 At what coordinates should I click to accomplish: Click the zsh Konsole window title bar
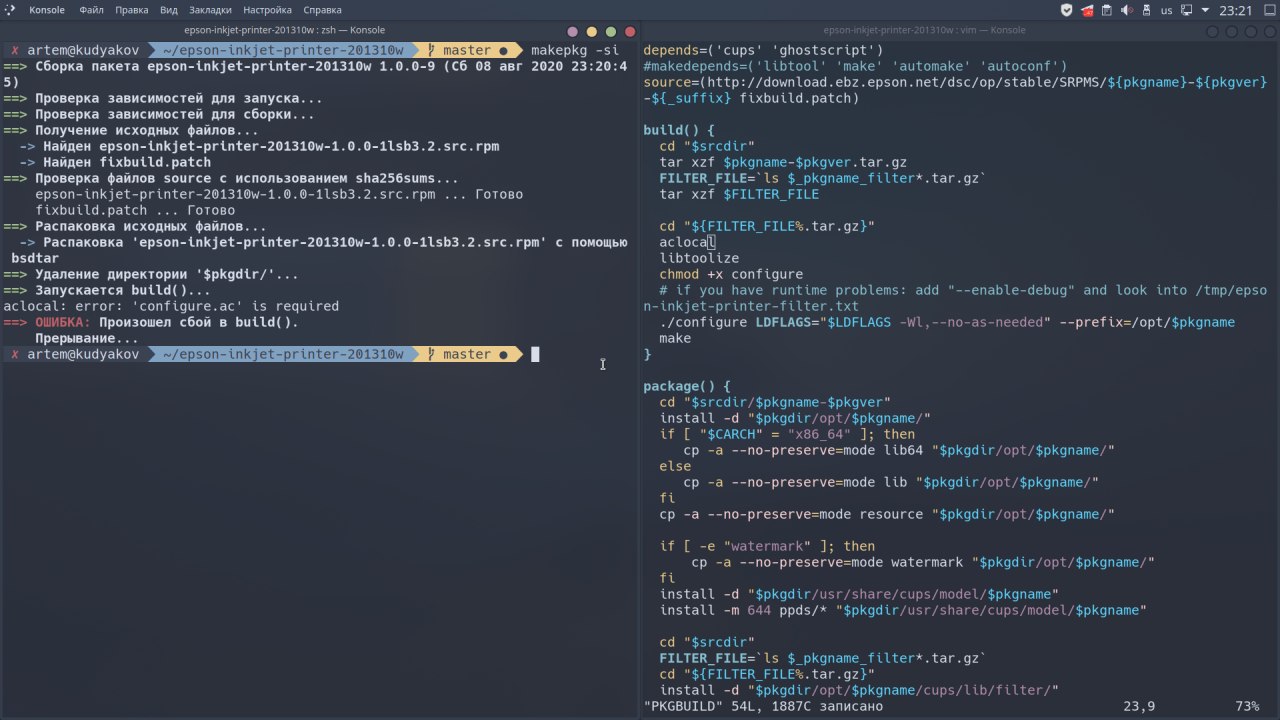coord(284,31)
